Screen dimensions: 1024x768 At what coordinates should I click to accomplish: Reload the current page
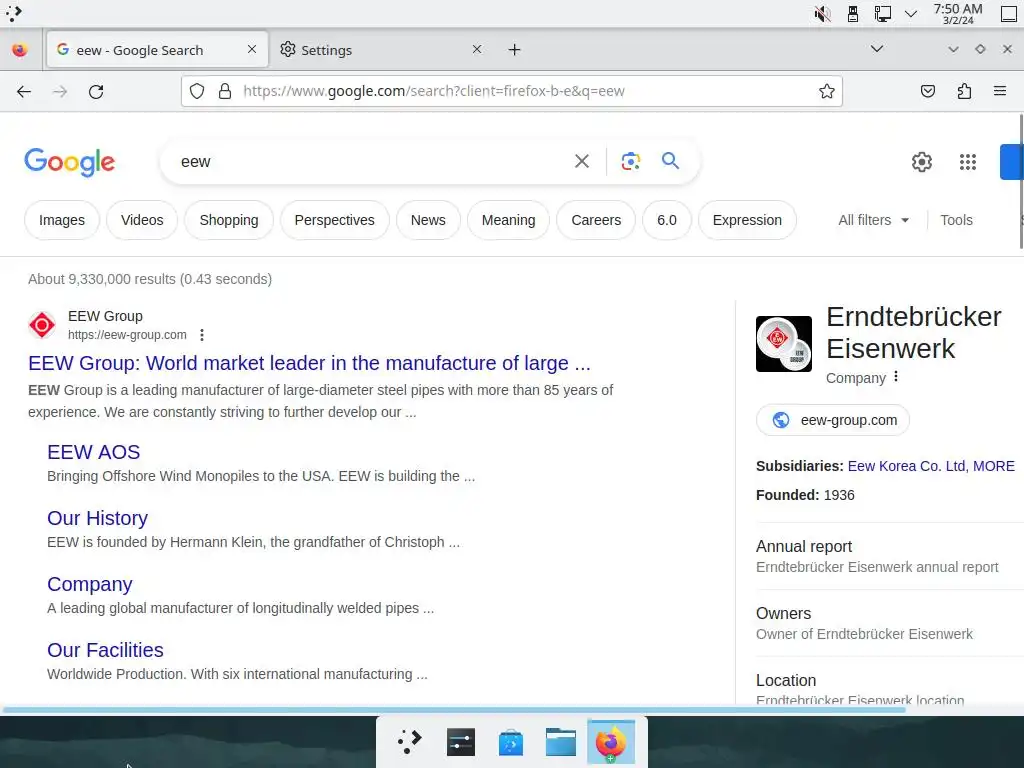click(96, 91)
